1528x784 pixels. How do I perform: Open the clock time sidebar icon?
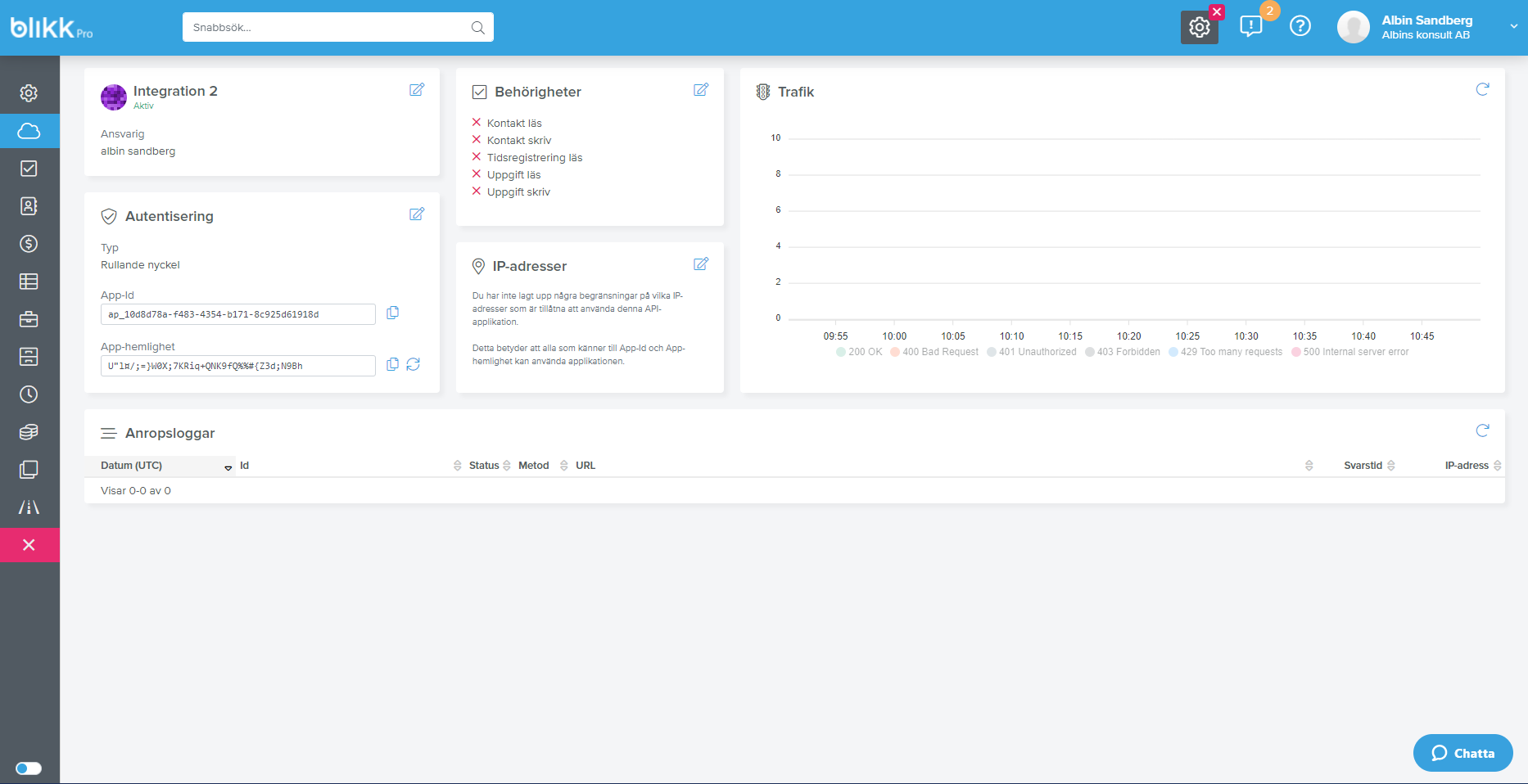pyautogui.click(x=29, y=394)
